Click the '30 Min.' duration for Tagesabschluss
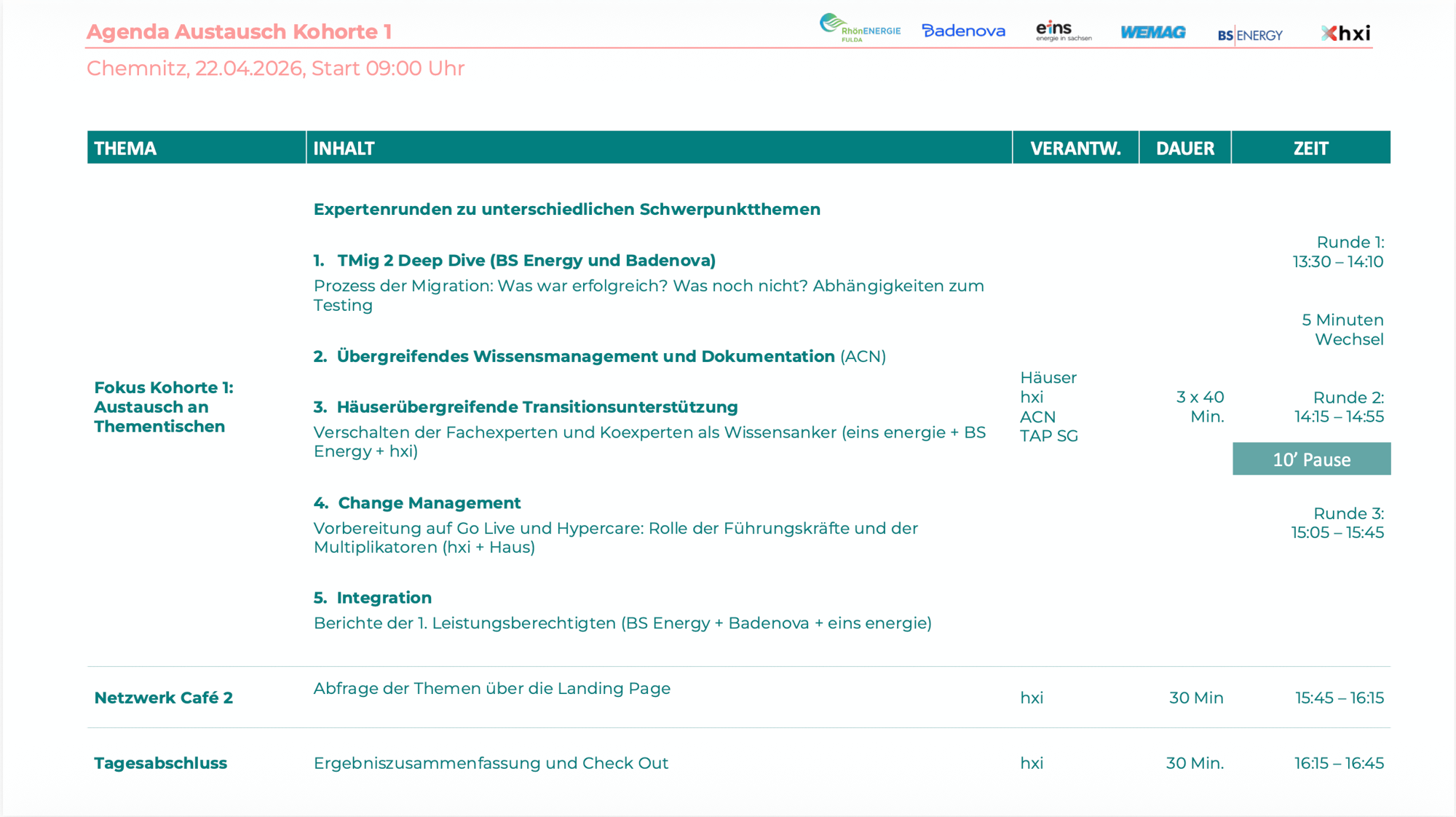The image size is (1456, 817). 1195,763
